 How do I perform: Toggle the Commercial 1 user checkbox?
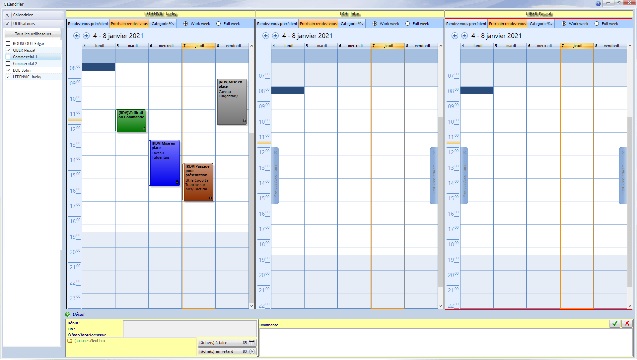click(x=8, y=57)
